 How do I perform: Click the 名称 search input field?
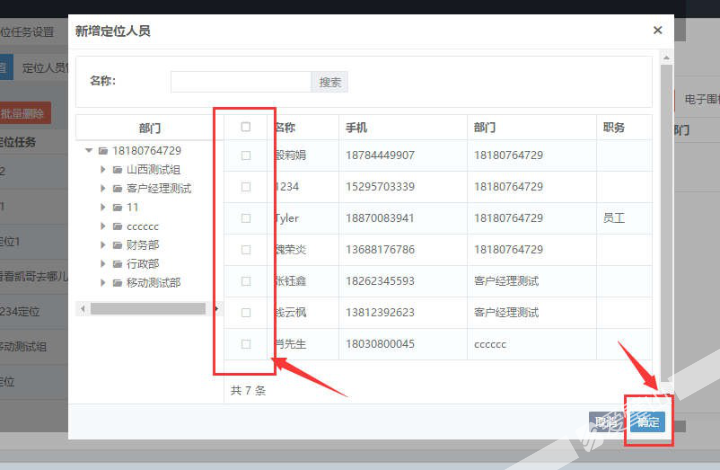click(241, 82)
